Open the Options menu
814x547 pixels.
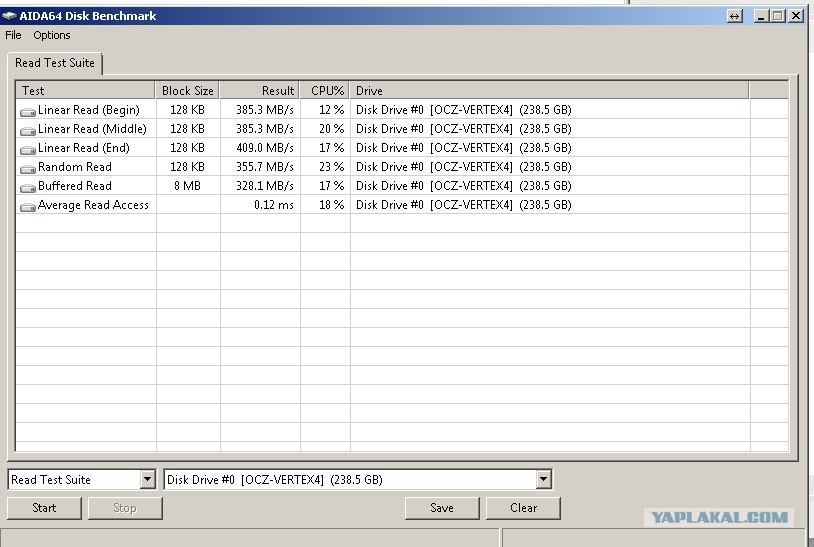click(x=52, y=35)
